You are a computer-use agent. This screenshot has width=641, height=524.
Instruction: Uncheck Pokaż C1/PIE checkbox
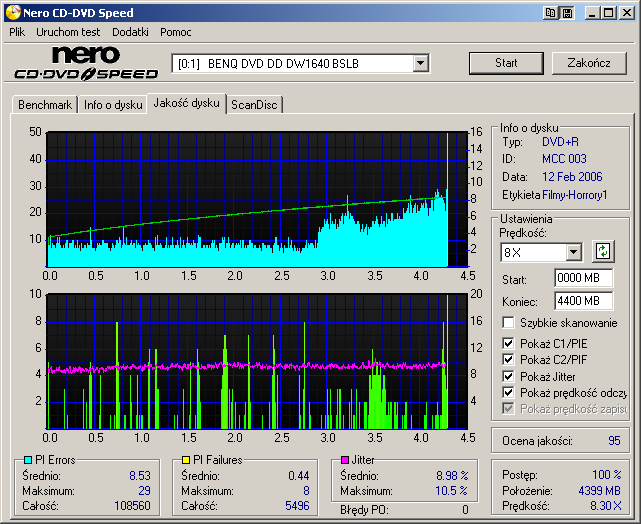[x=508, y=343]
